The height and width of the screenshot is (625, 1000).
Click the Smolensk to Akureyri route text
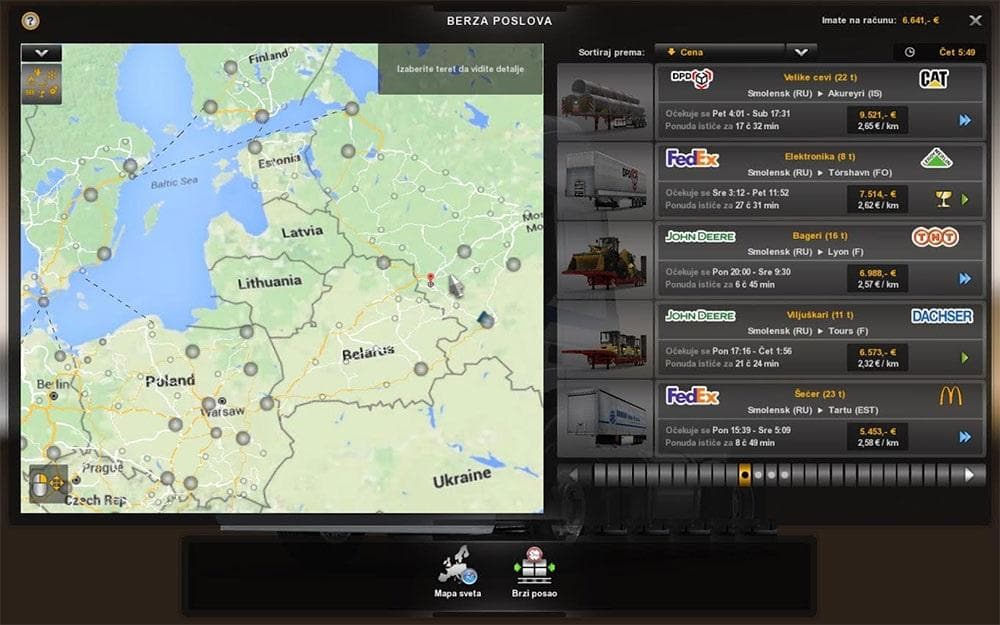(x=814, y=93)
